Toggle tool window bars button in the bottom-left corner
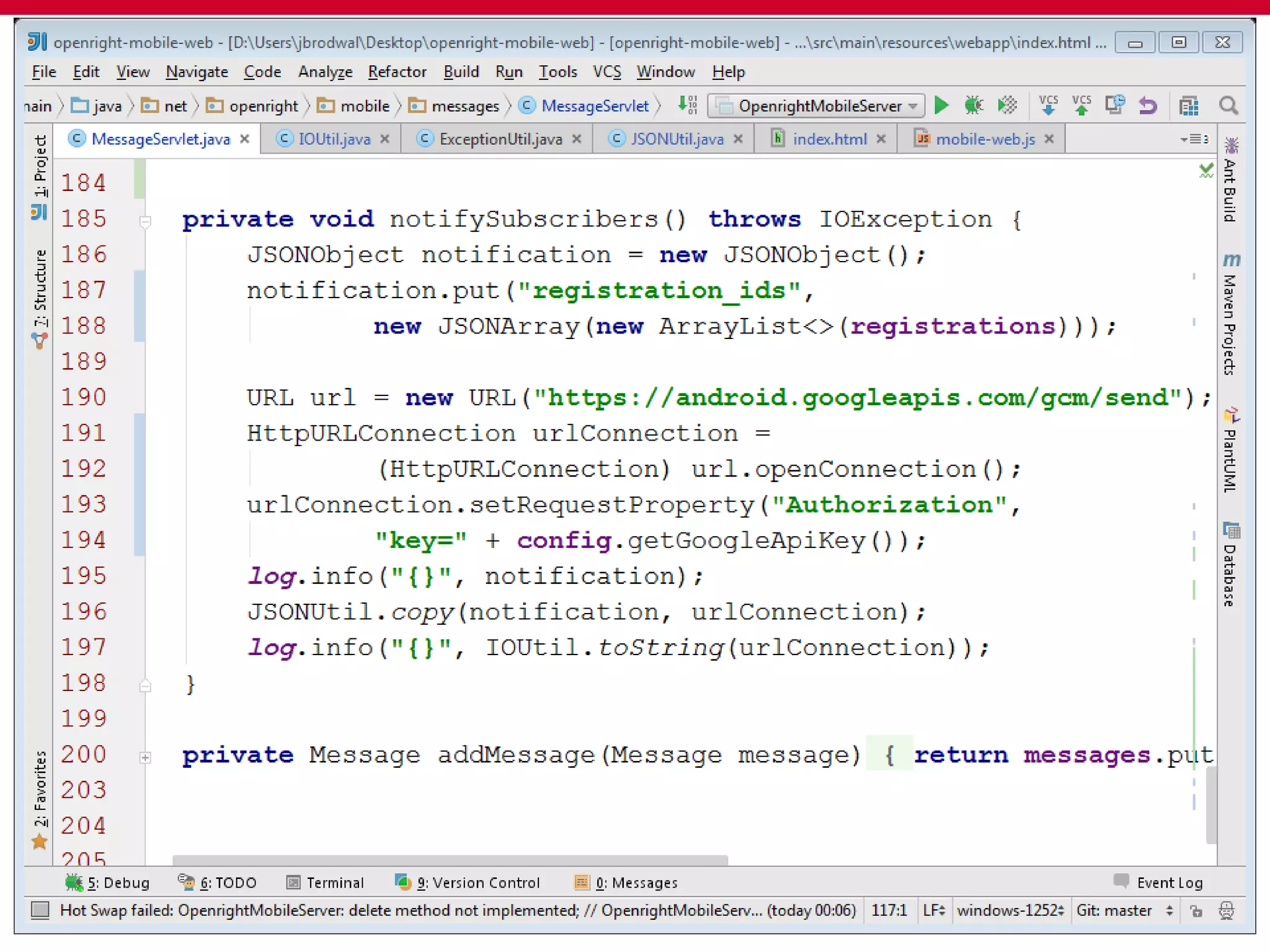The height and width of the screenshot is (952, 1270). pyautogui.click(x=40, y=910)
